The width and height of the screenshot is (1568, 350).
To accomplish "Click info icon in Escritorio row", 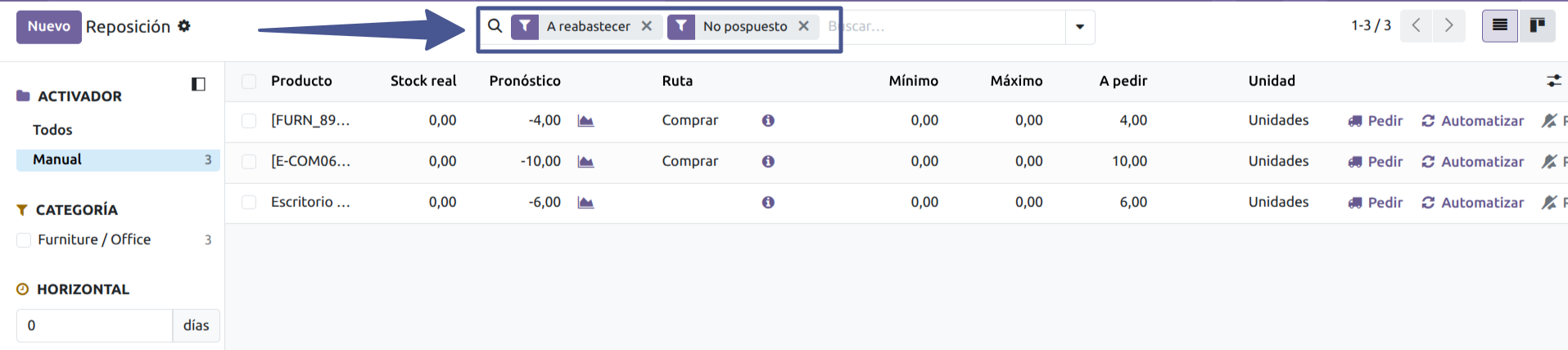I will 768,203.
